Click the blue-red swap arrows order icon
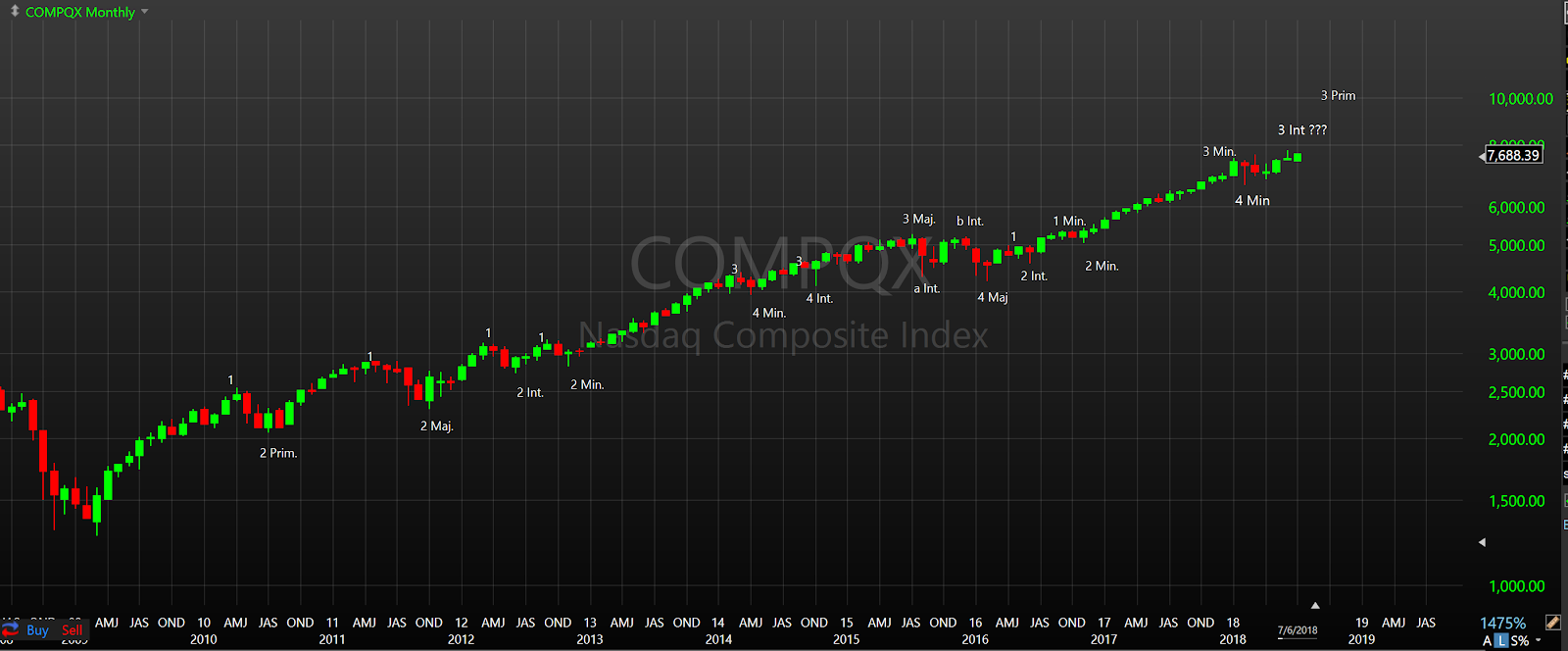The width and height of the screenshot is (1568, 651). [x=11, y=629]
